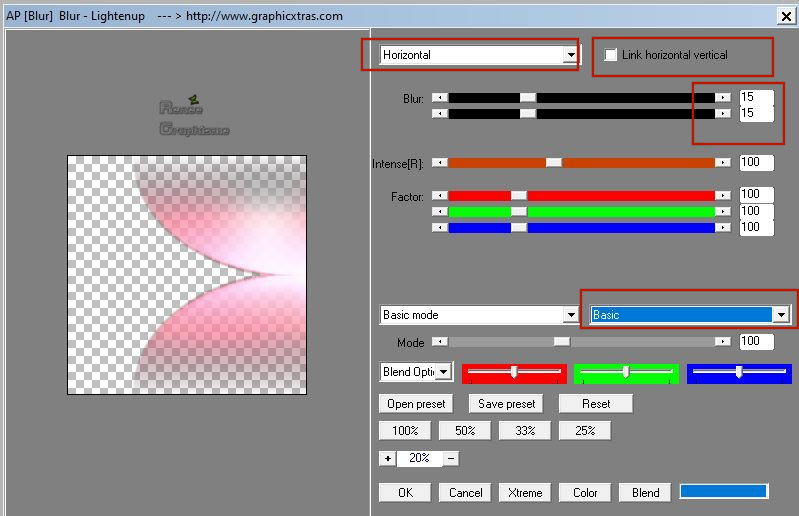Click the Xtreme button

coord(525,493)
